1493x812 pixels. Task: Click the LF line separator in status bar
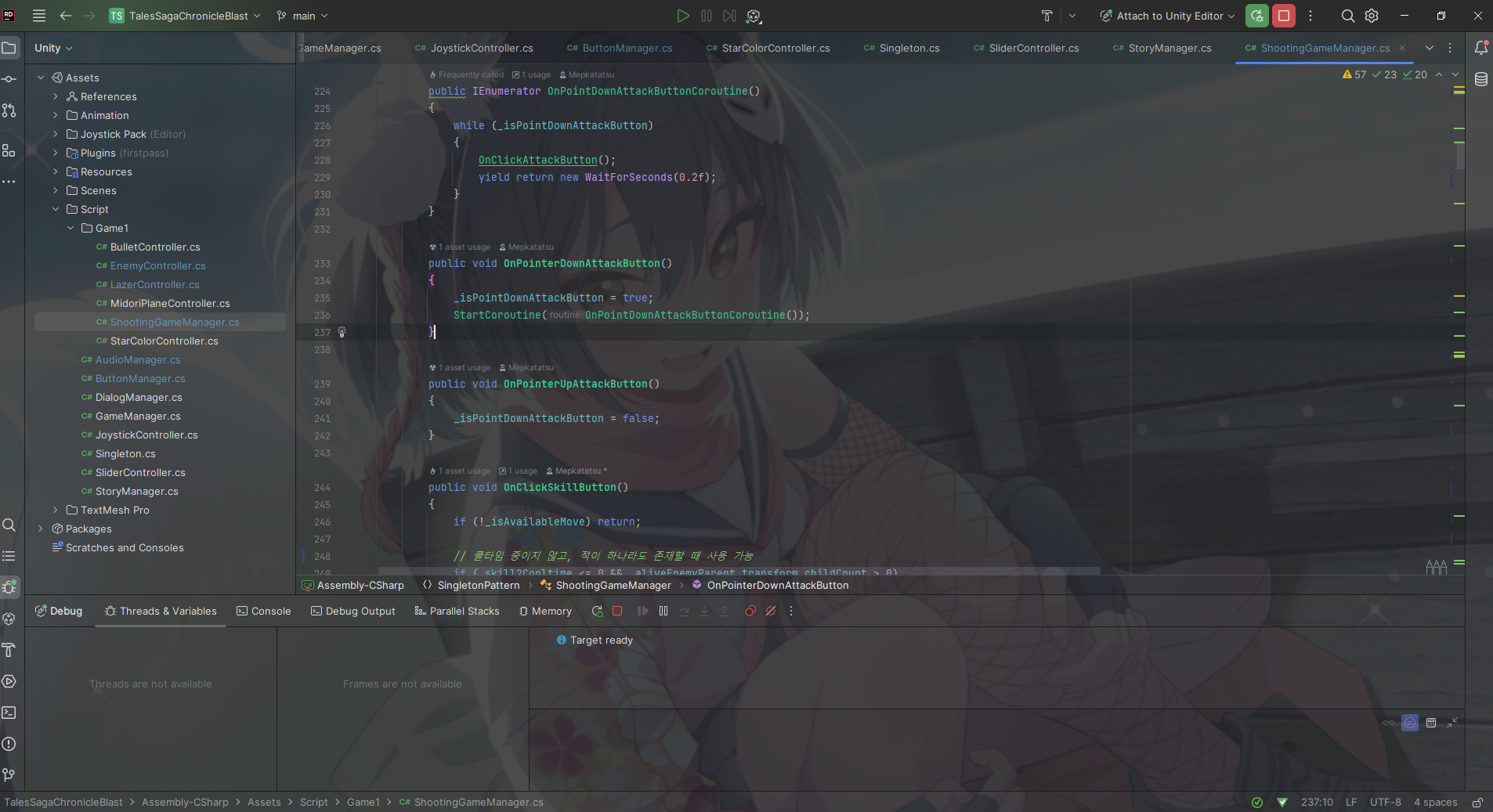click(1351, 803)
